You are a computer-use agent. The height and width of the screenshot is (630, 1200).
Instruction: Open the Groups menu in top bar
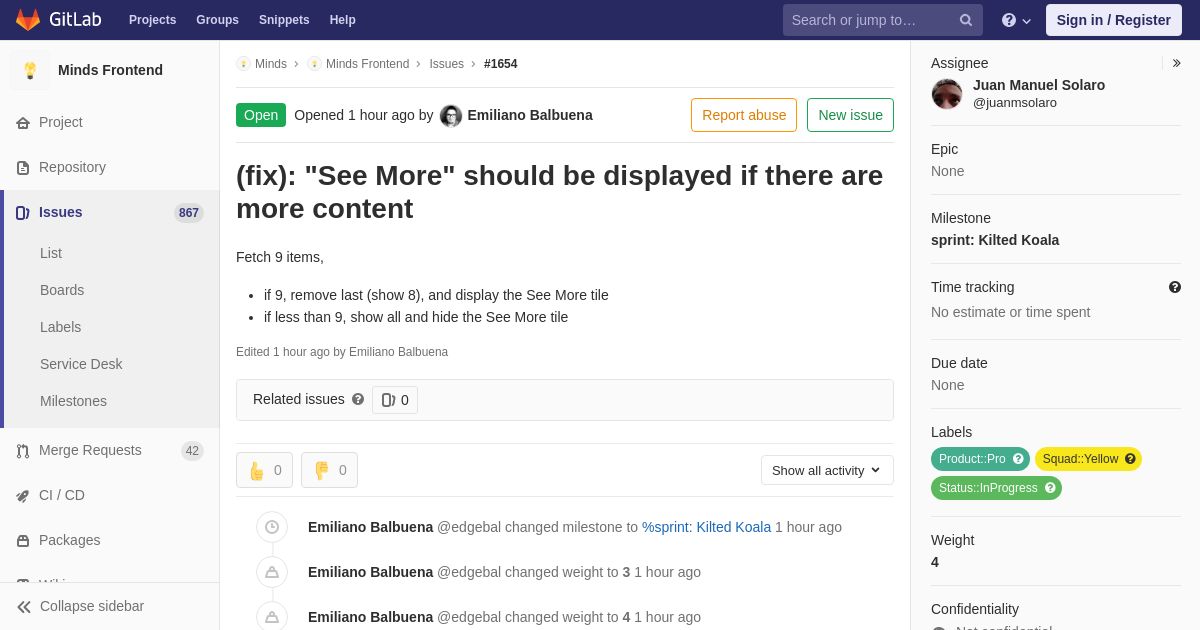pyautogui.click(x=217, y=20)
